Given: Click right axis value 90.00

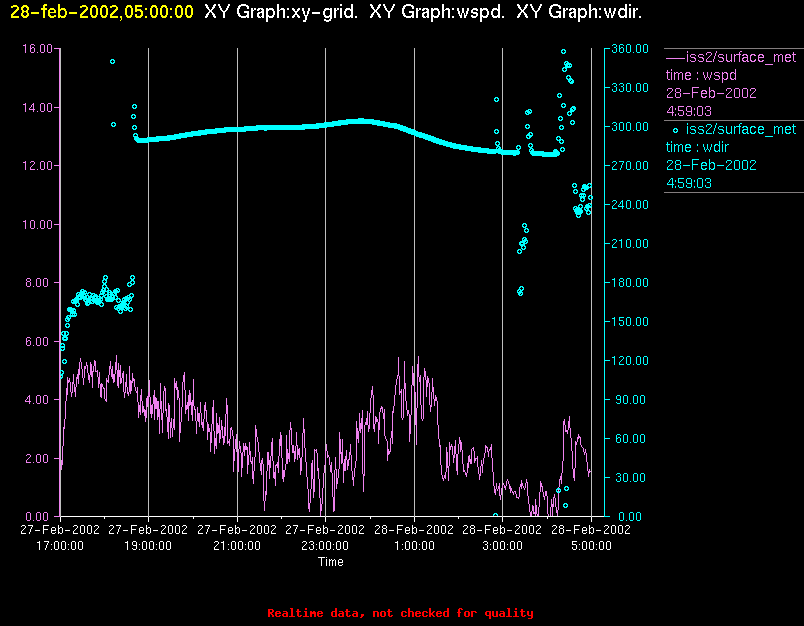Looking at the screenshot, I should tap(632, 400).
